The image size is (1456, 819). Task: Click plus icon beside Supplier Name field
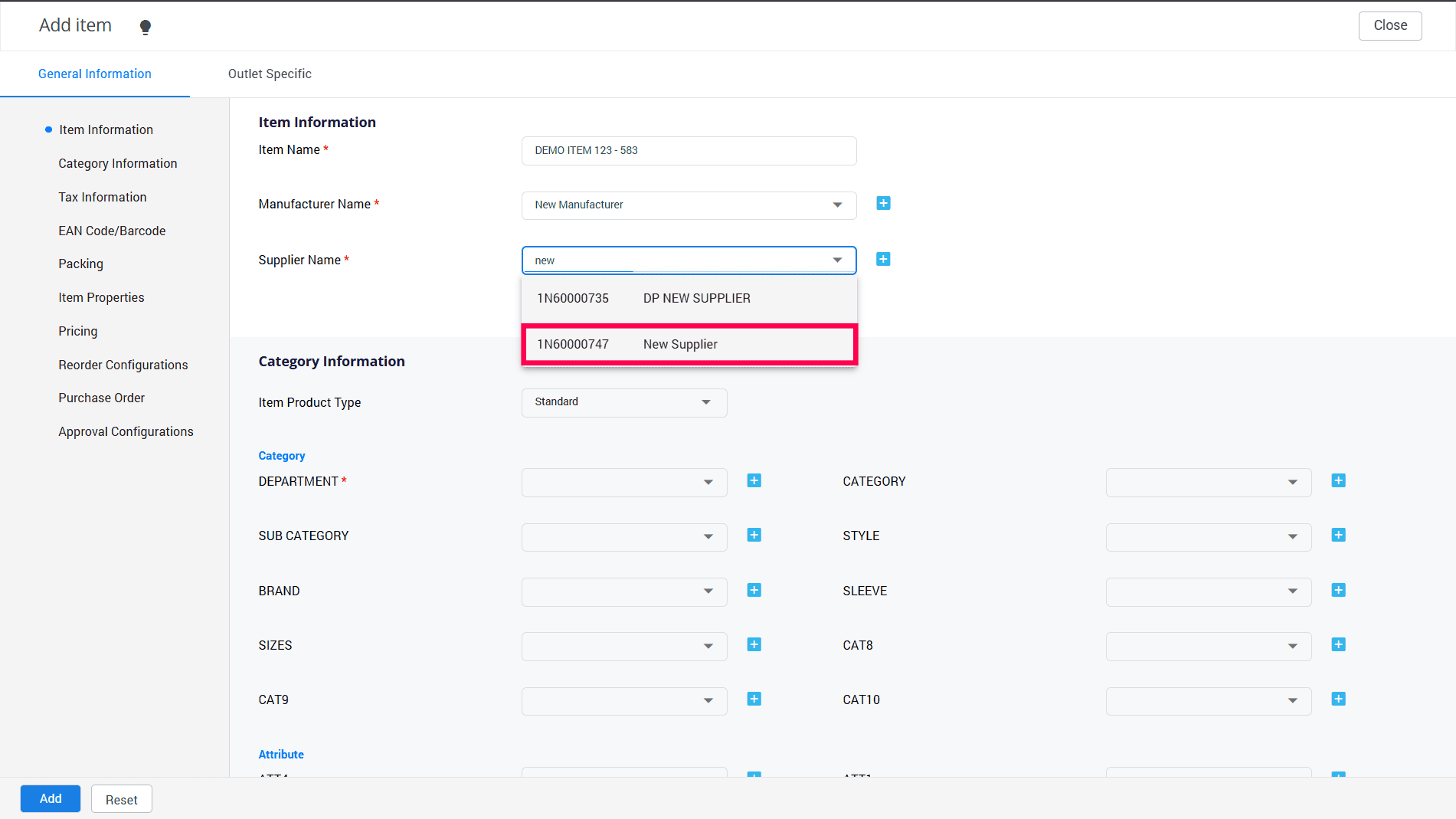coord(883,260)
